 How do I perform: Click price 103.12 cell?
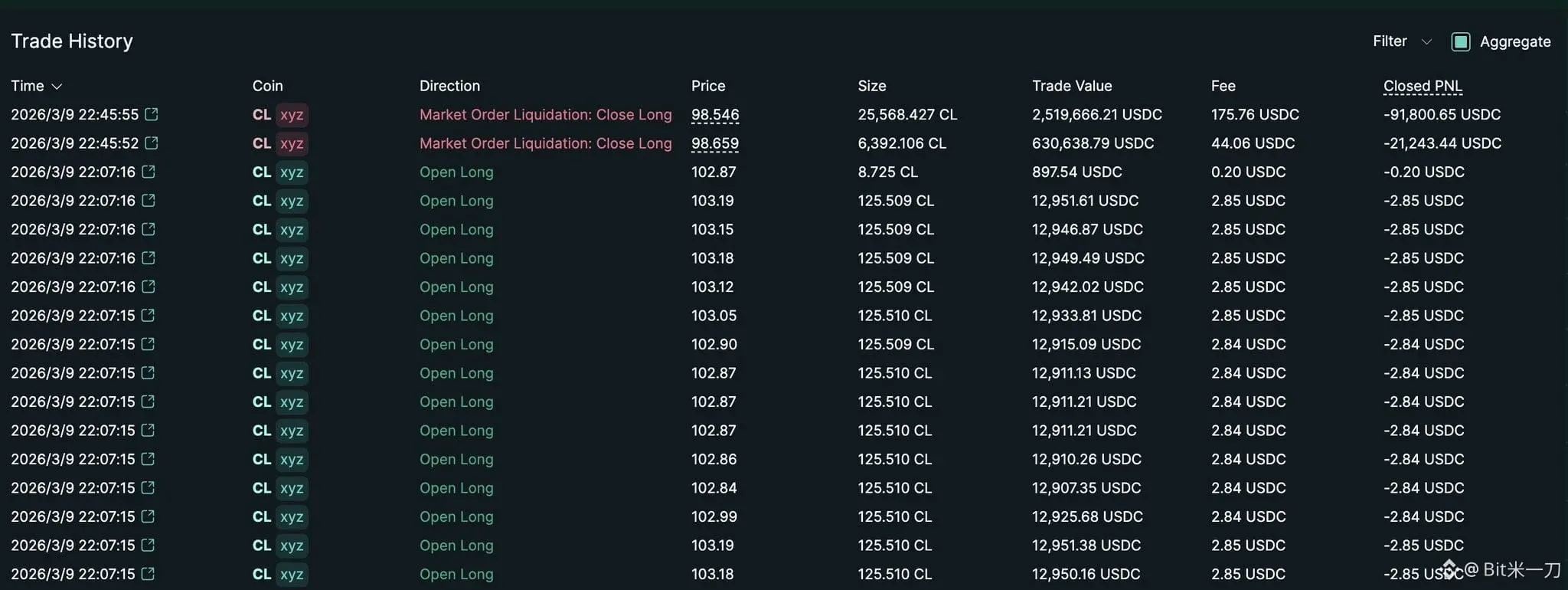(712, 287)
